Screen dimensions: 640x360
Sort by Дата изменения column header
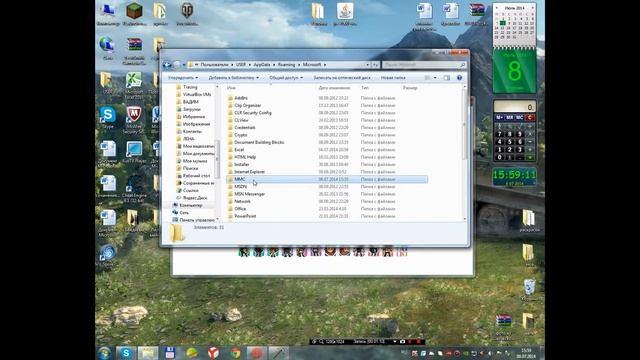[x=334, y=88]
